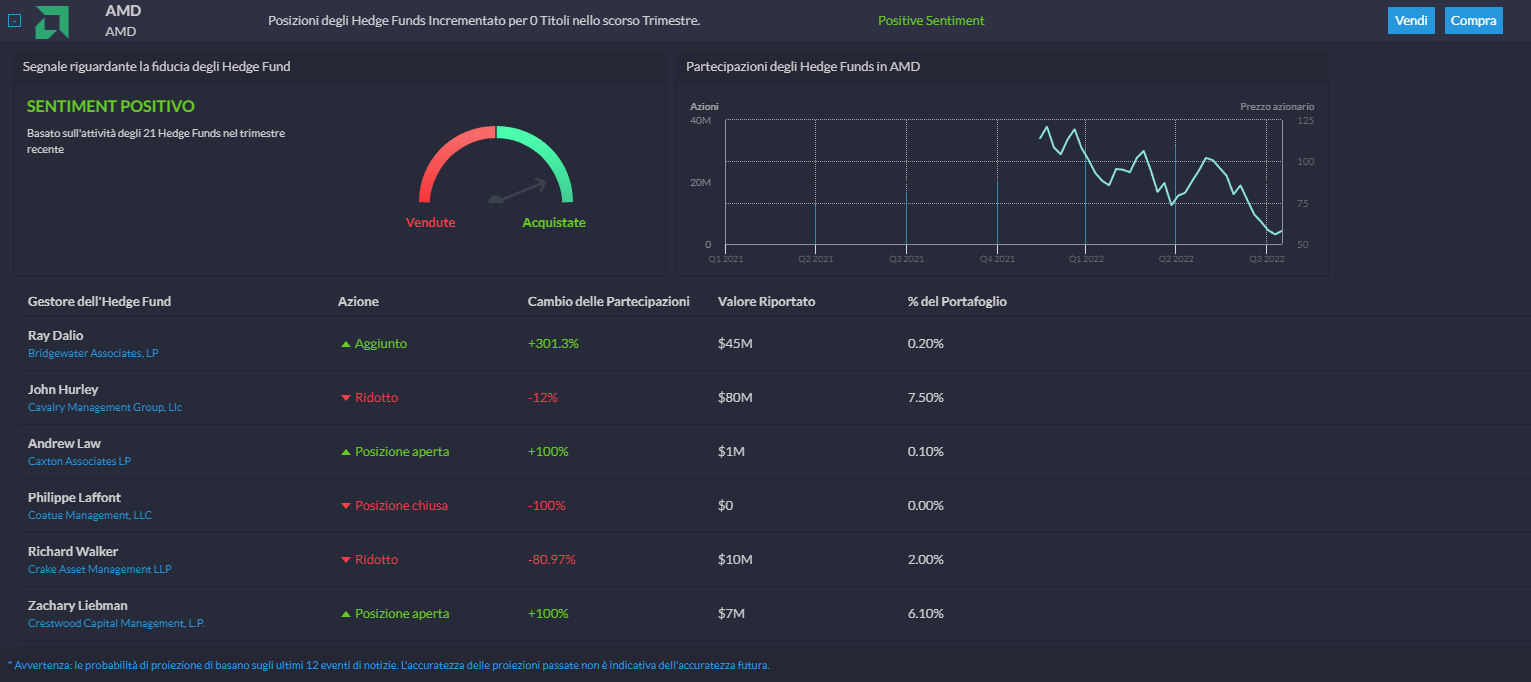The height and width of the screenshot is (682, 1531).
Task: Sort by Gestore dell'Hedge Fund column header
Action: tap(99, 301)
